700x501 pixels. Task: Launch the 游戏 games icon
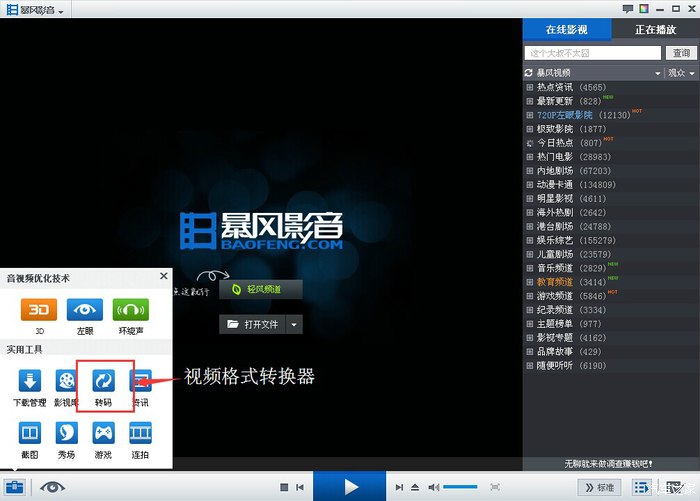pos(103,438)
